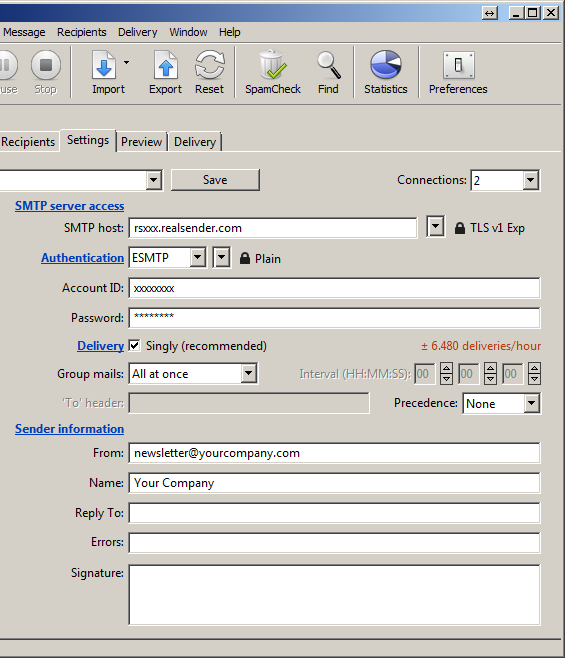Image resolution: width=565 pixels, height=658 pixels.
Task: Open the Connections dropdown
Action: tap(531, 180)
